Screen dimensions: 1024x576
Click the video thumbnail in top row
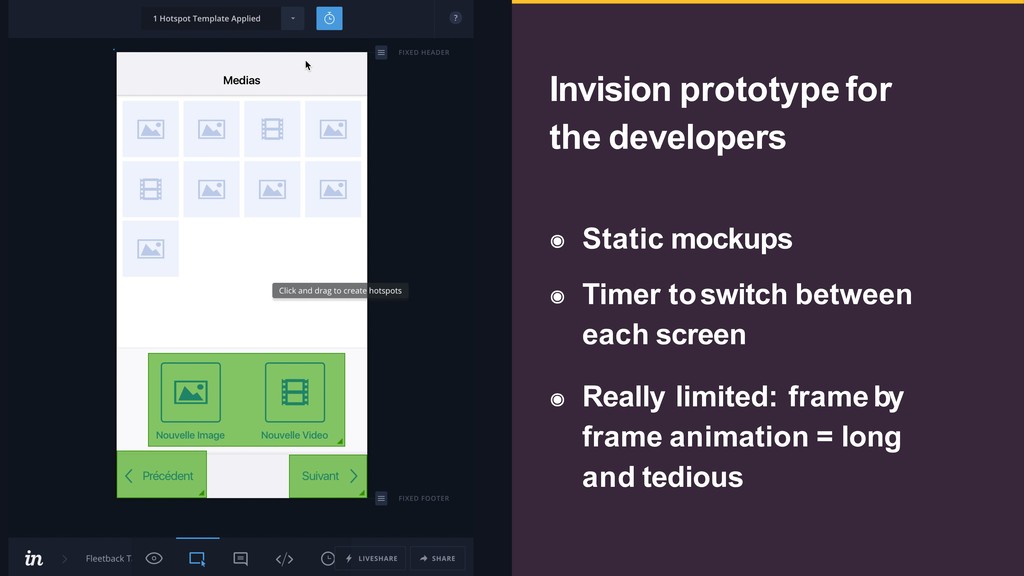(x=272, y=129)
